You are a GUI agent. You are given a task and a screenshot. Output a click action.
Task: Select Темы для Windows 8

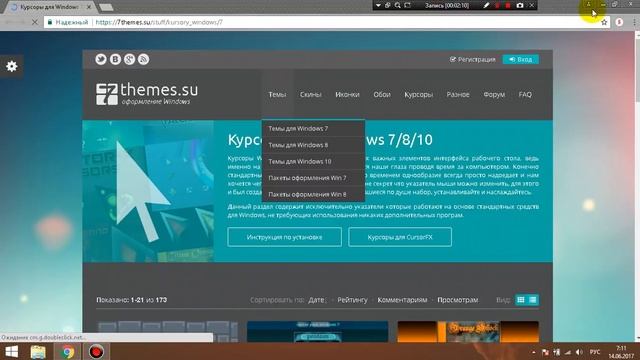pyautogui.click(x=313, y=145)
